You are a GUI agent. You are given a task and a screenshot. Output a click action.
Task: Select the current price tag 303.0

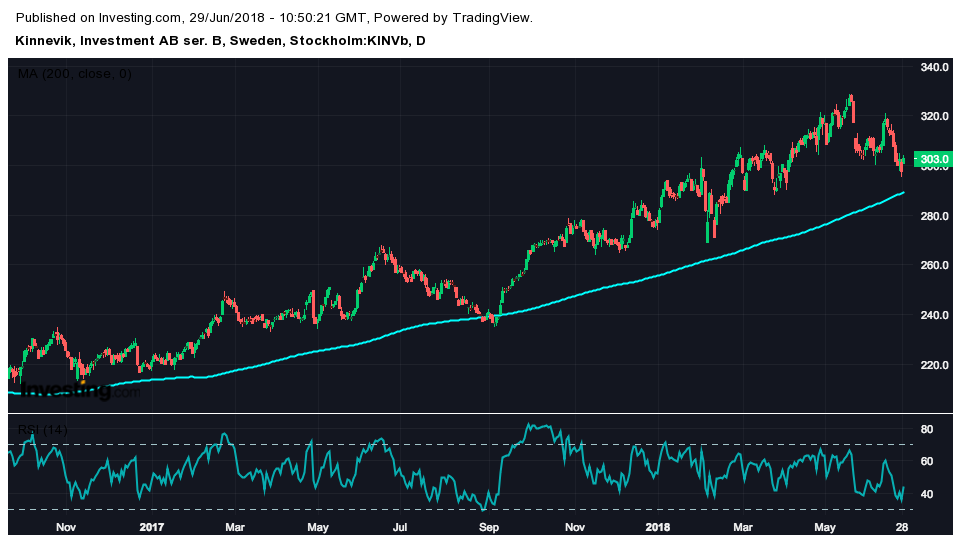click(934, 159)
